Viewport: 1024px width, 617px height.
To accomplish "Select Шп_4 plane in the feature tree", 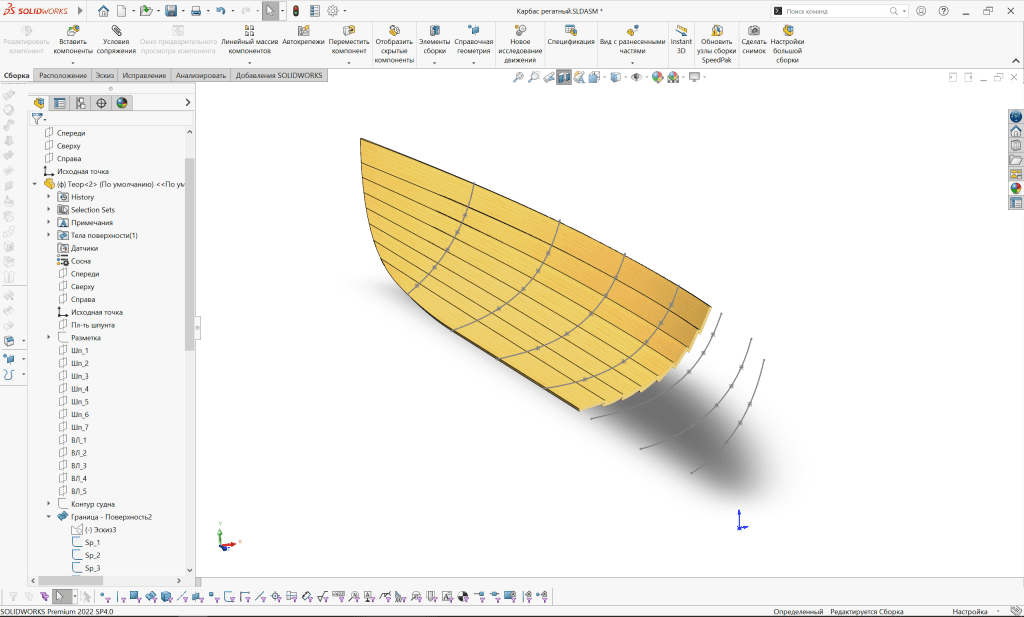I will [80, 389].
